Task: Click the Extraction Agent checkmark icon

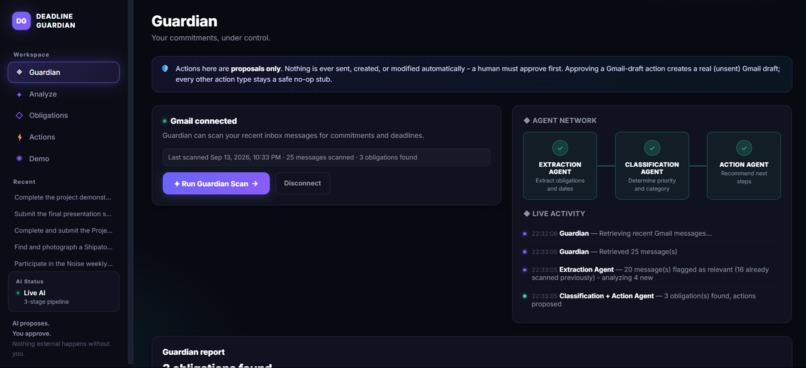Action: click(560, 148)
